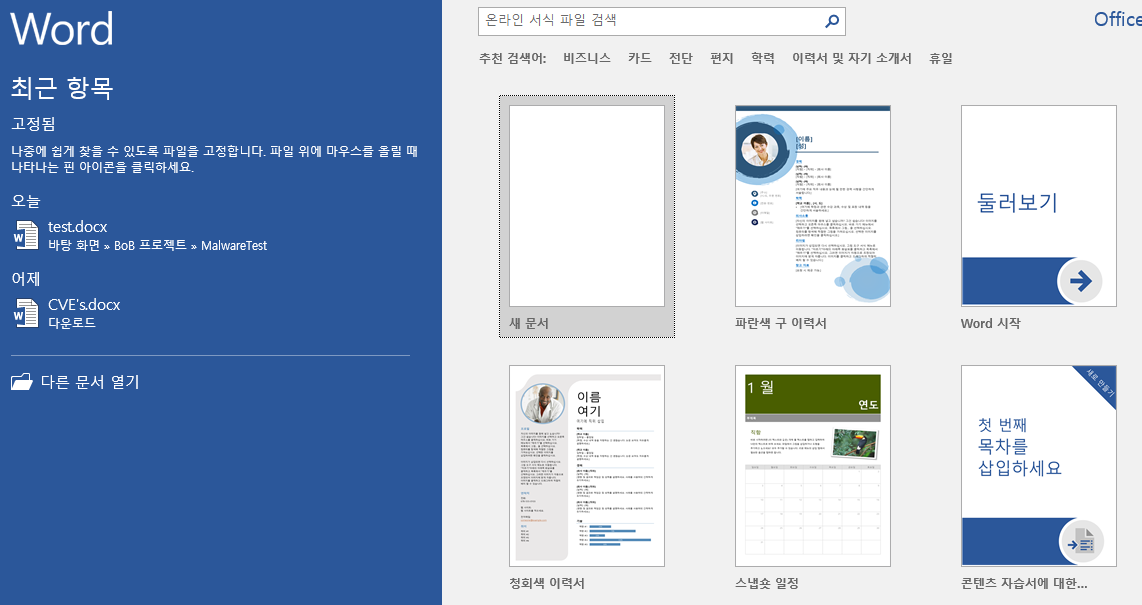Click the 스냅숏 일정 label
Image resolution: width=1142 pixels, height=605 pixels.
point(767,583)
